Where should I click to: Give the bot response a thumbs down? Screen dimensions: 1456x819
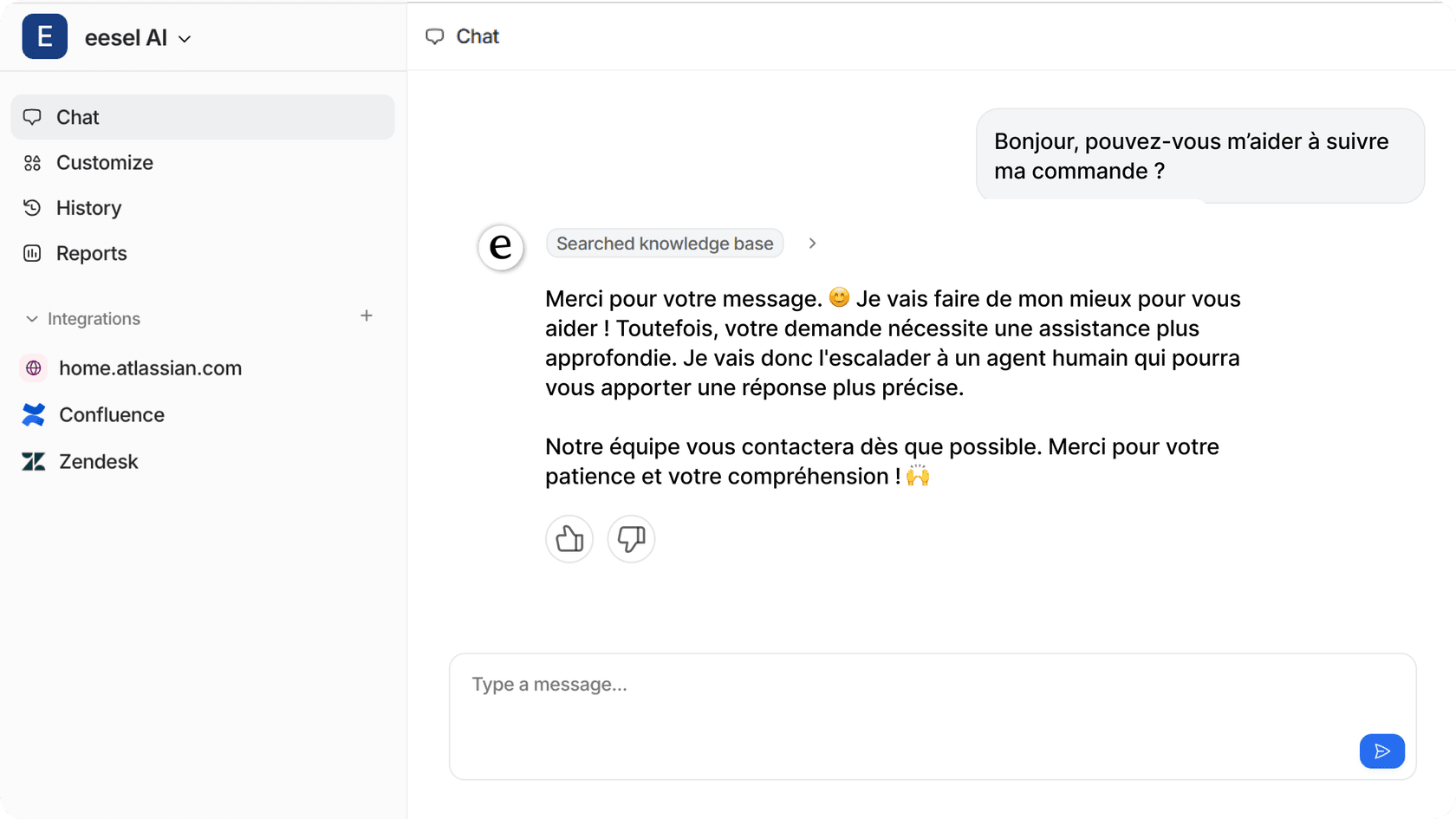630,539
